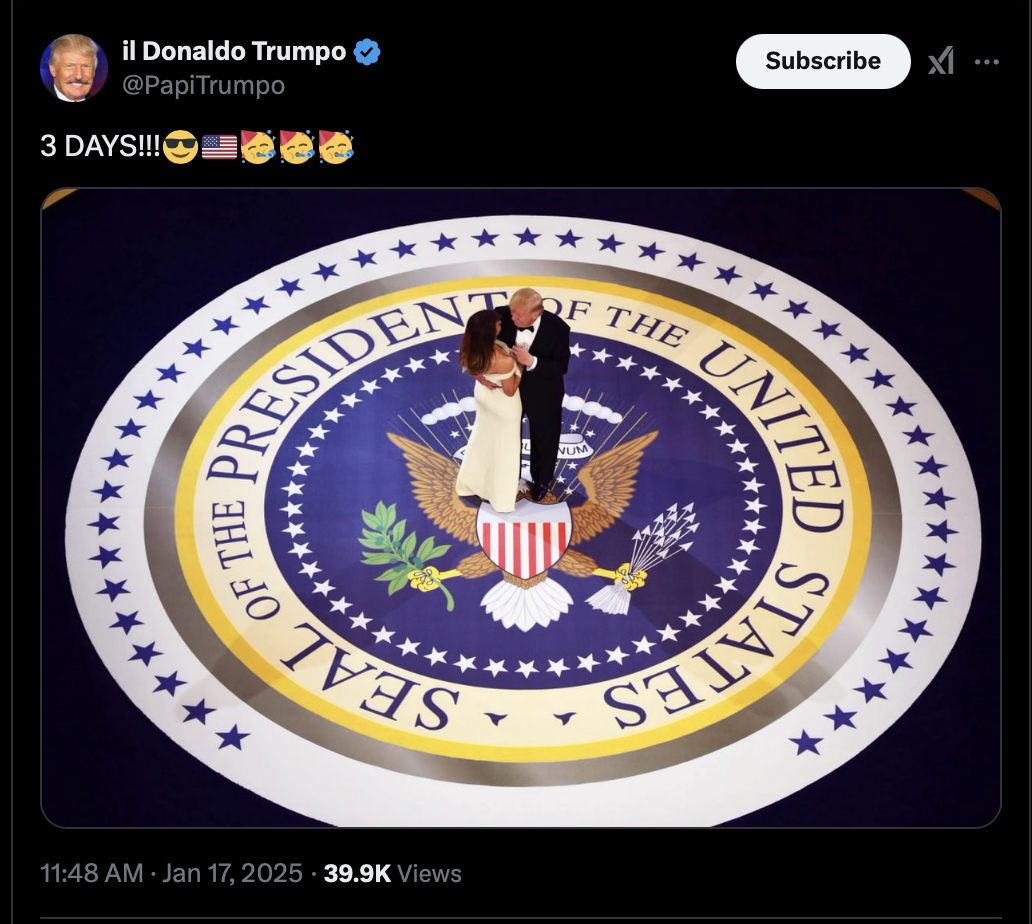
Task: Click the first party-face emoji
Action: (258, 146)
